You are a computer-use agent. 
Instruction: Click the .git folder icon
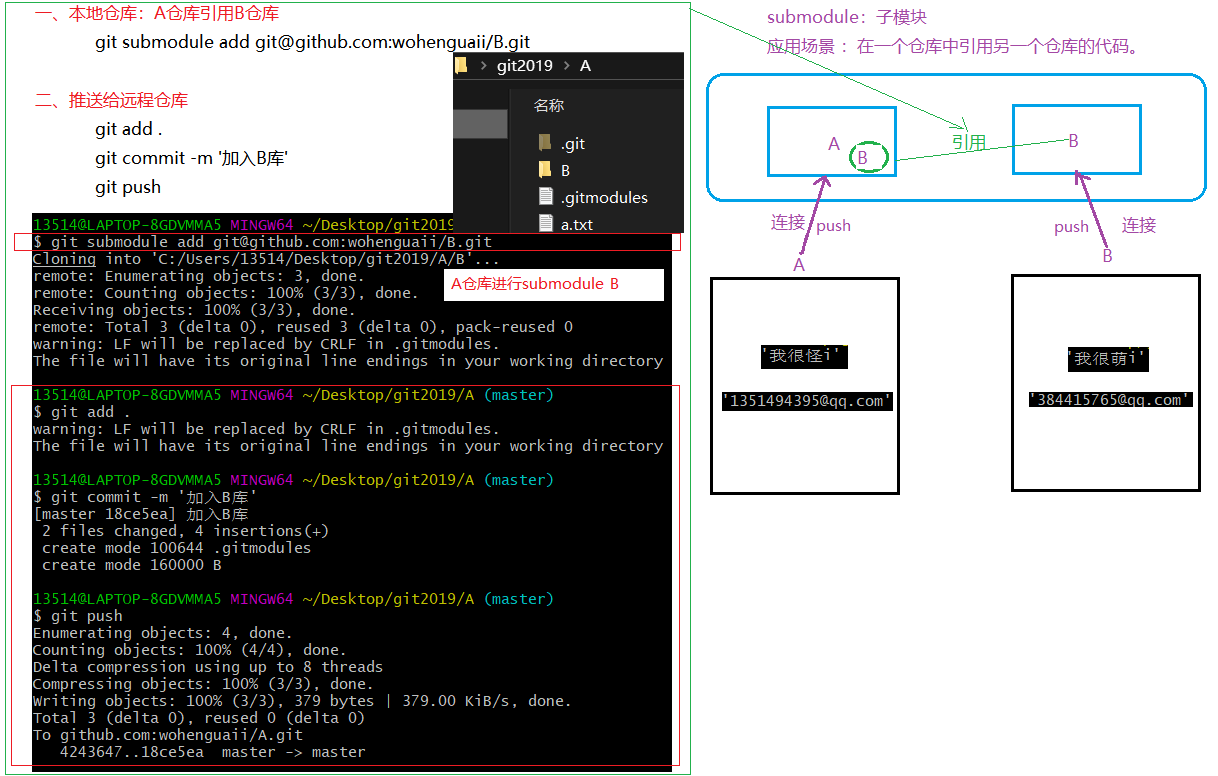[x=545, y=143]
